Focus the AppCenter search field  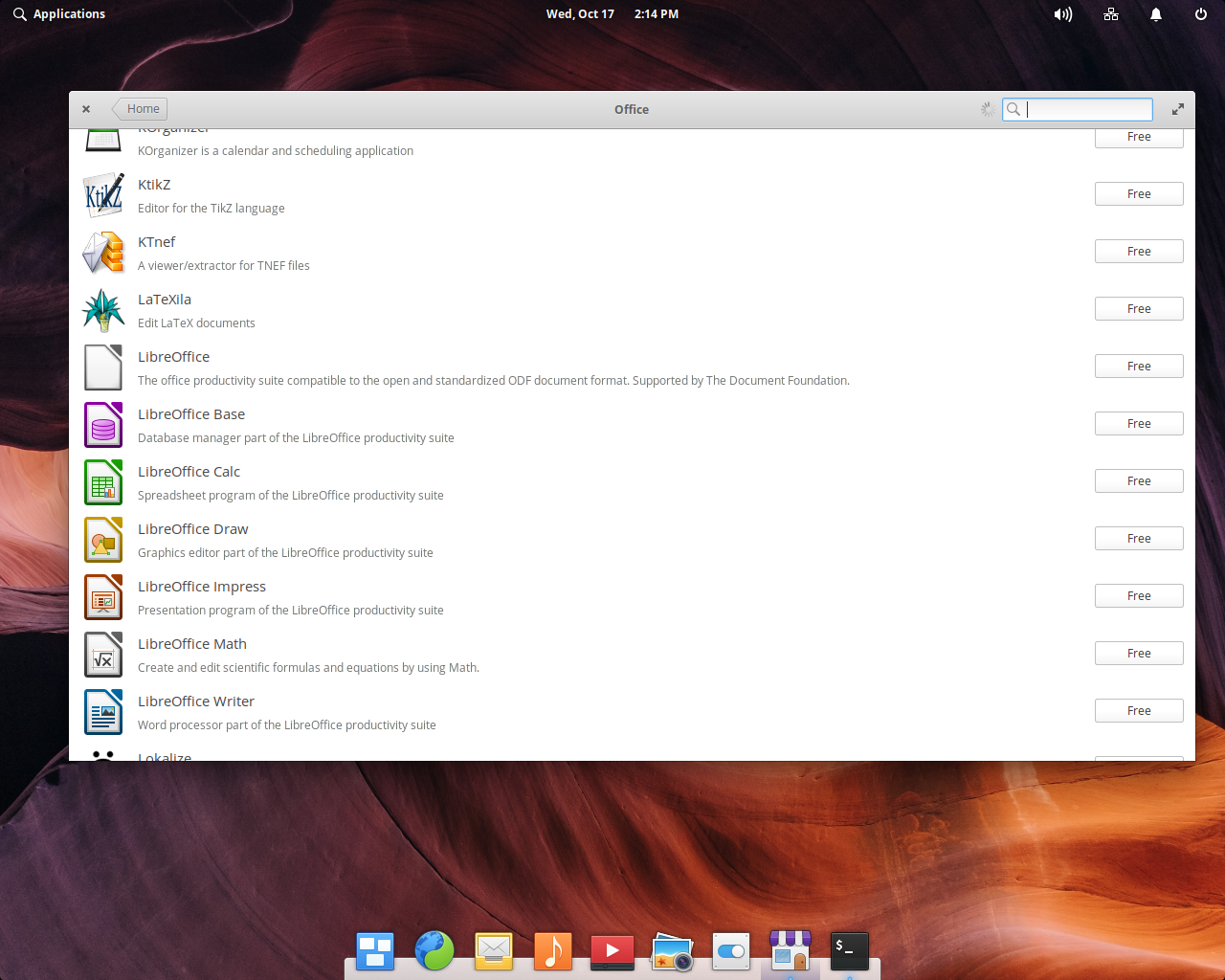click(1078, 109)
